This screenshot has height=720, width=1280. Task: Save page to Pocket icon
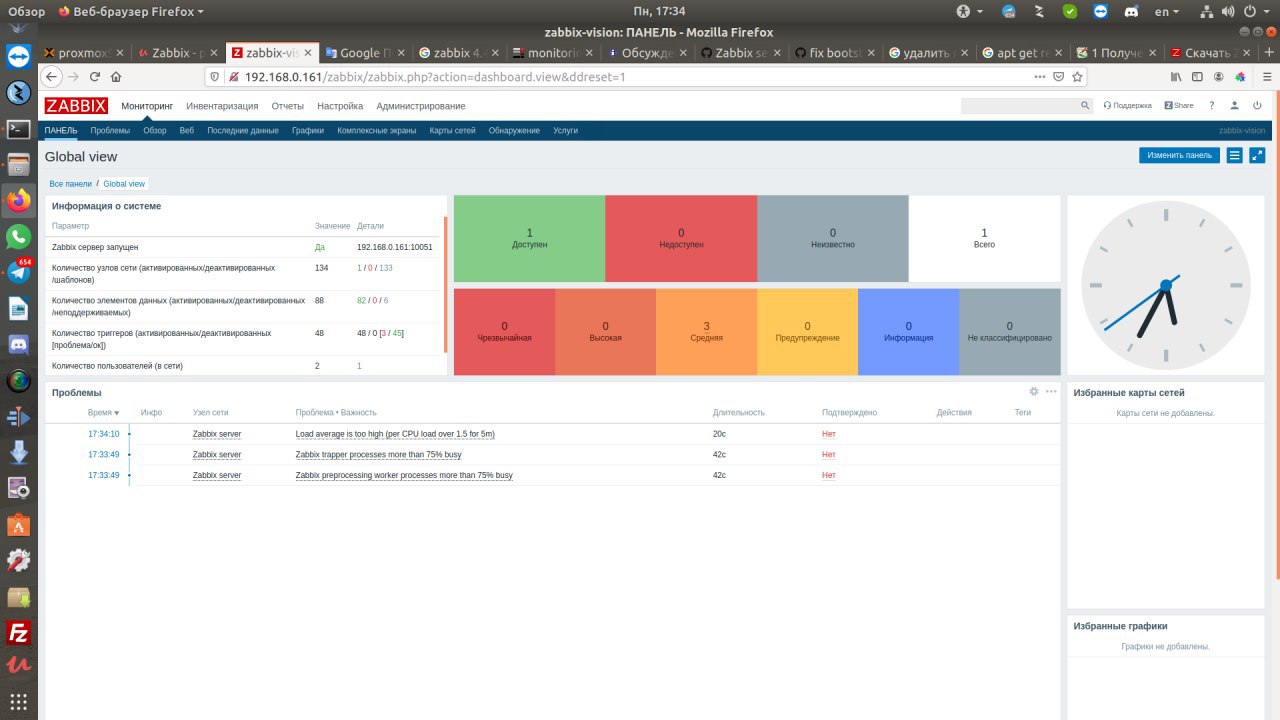pyautogui.click(x=1059, y=76)
